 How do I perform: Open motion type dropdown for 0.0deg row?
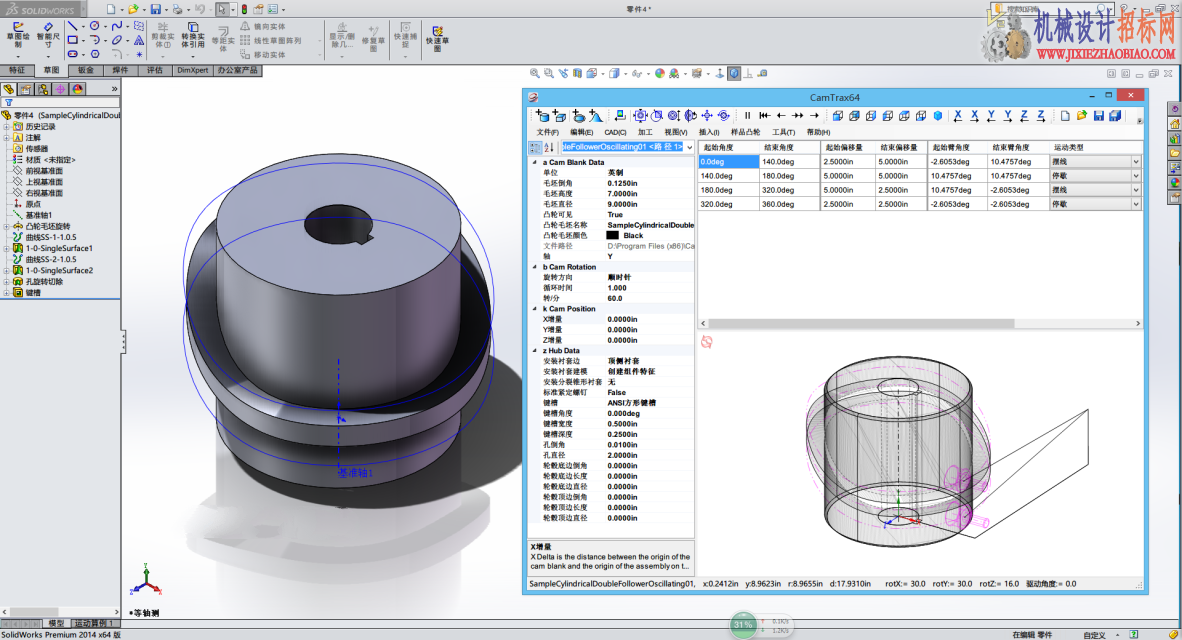click(x=1136, y=161)
